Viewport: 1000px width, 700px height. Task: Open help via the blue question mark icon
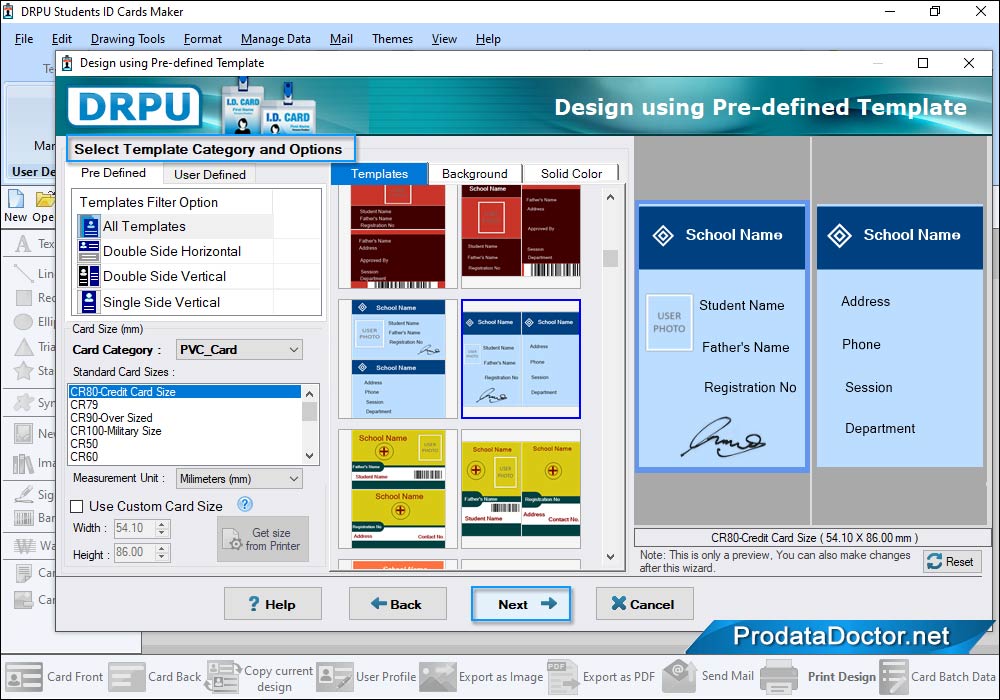tap(245, 504)
